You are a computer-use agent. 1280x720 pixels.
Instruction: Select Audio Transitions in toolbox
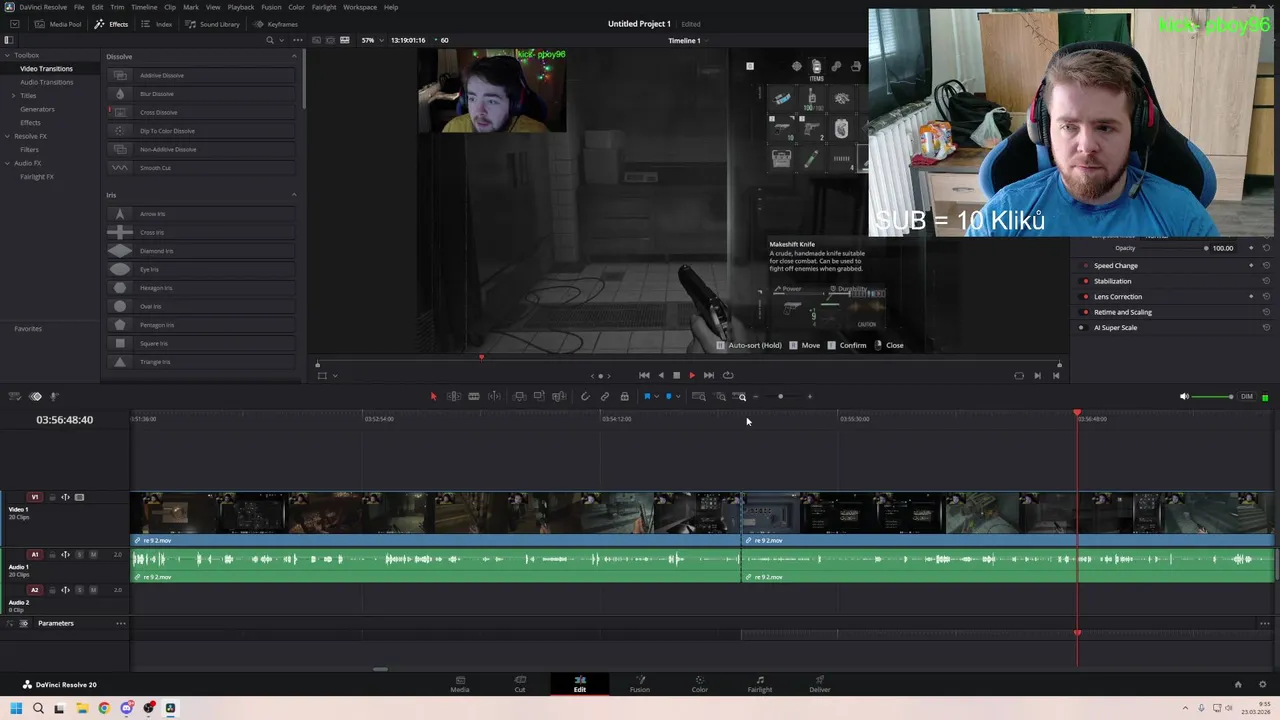(x=46, y=82)
